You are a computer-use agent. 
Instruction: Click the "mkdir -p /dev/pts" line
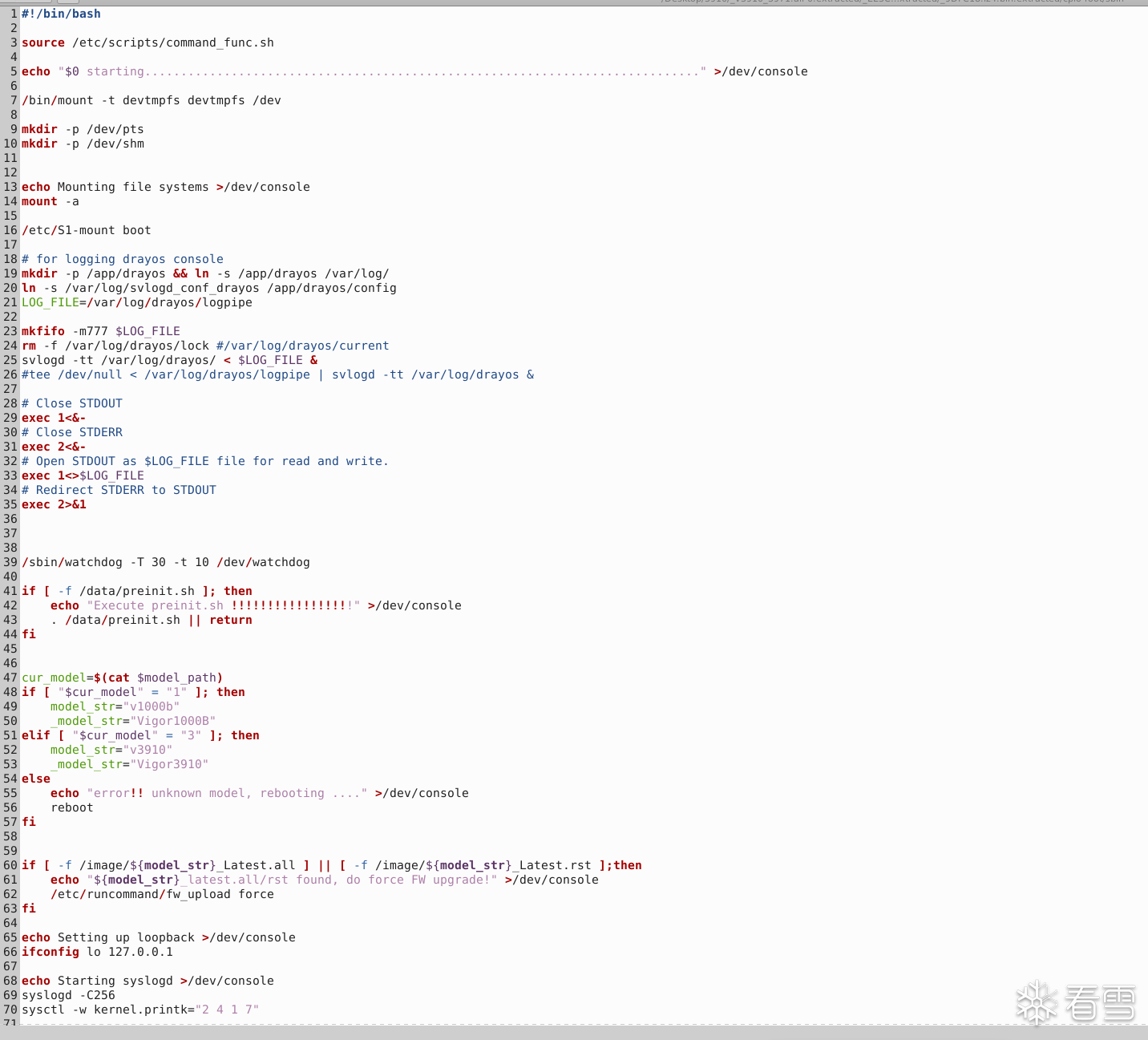(83, 129)
